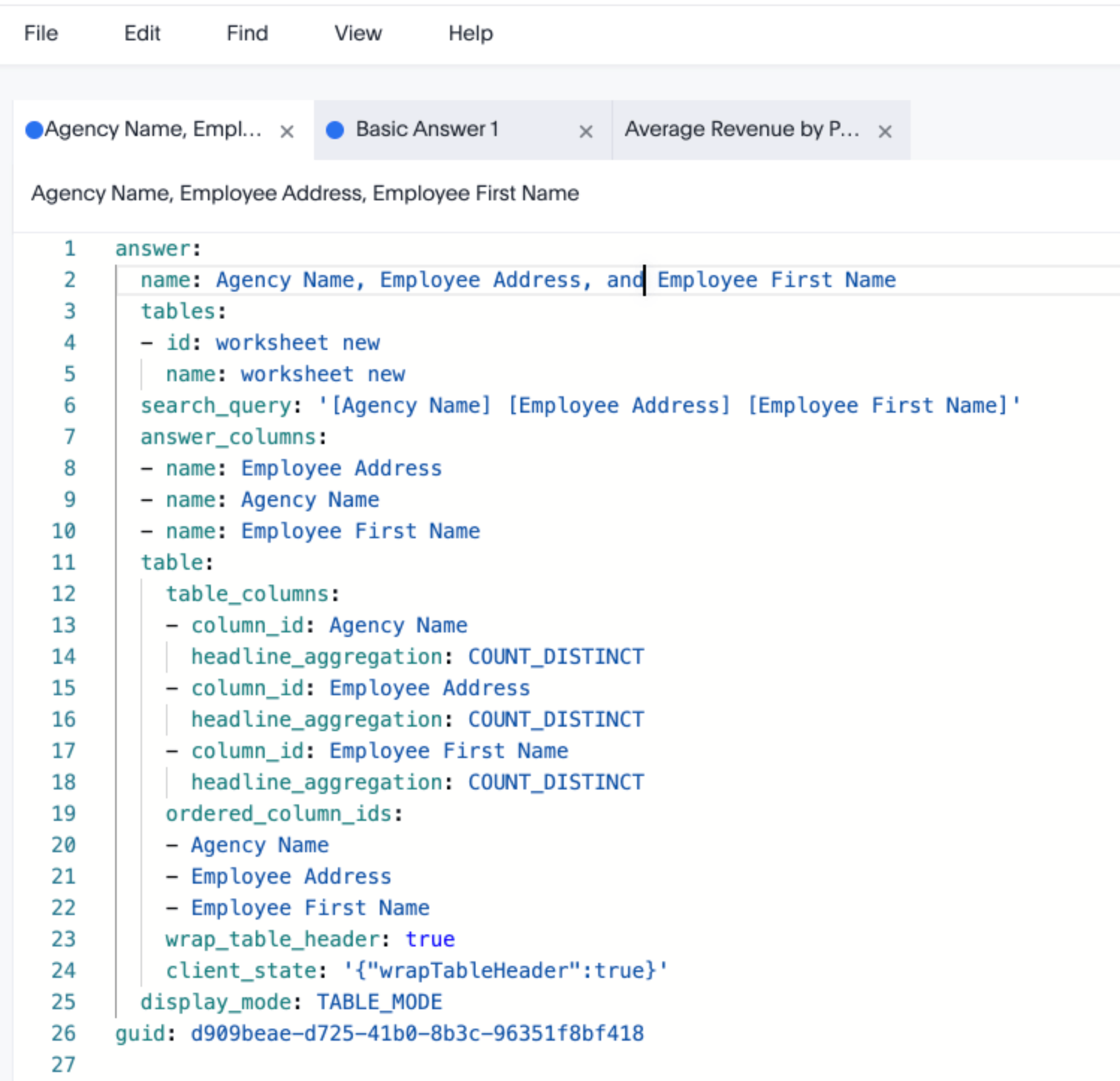Switch to the Average Revenue by P... tab
Image resolution: width=1120 pixels, height=1081 pixels.
coord(741,129)
